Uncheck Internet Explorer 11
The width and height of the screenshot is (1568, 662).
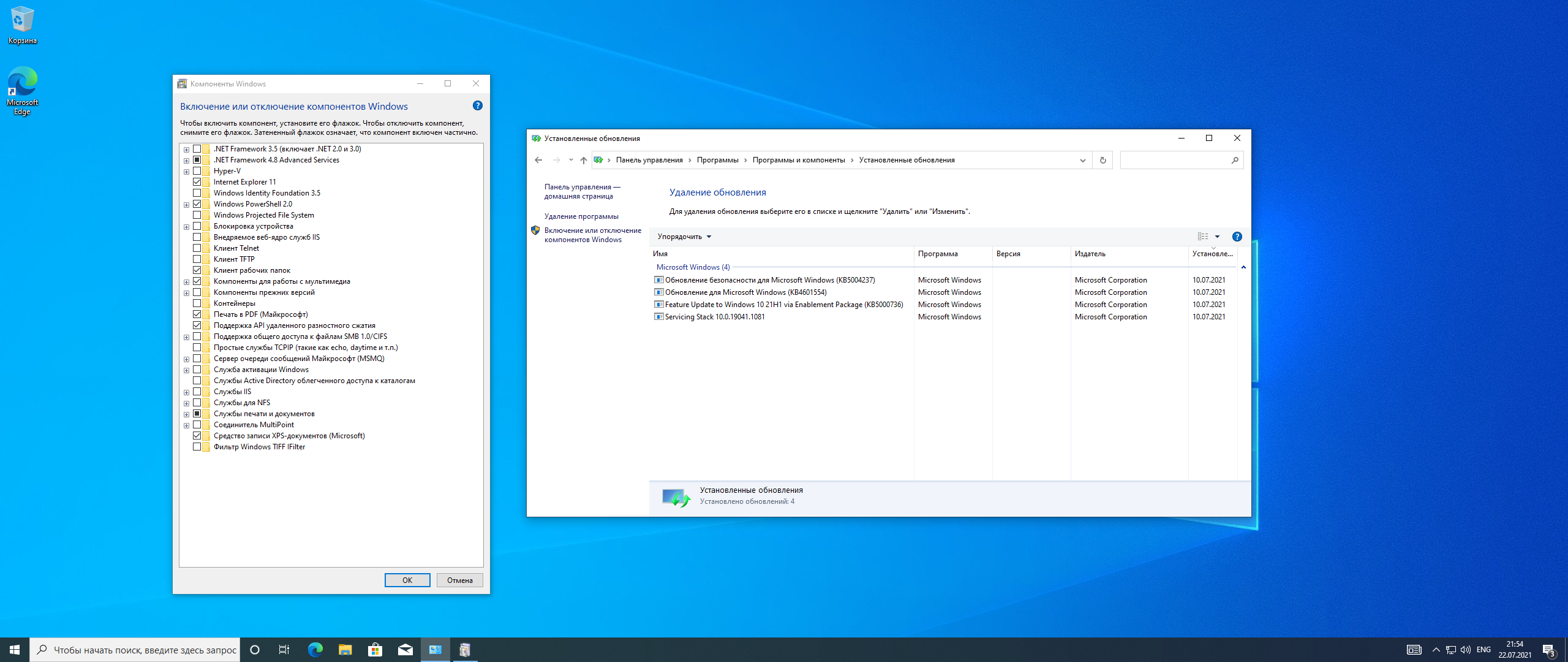[197, 182]
